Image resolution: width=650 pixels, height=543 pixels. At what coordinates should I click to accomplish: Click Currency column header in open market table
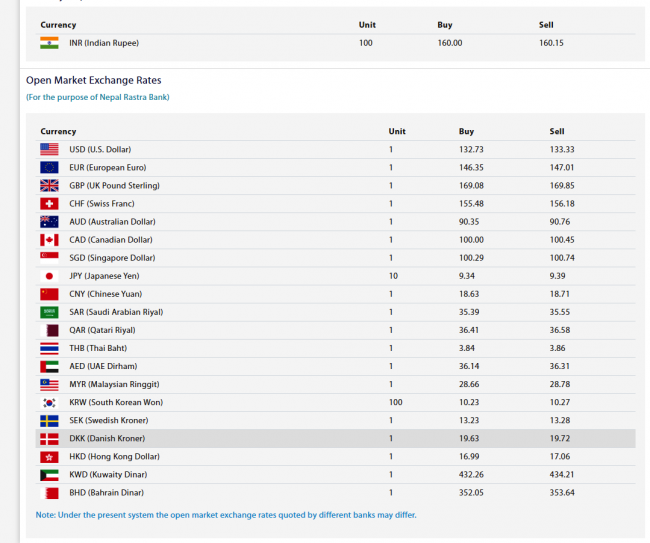[x=58, y=131]
